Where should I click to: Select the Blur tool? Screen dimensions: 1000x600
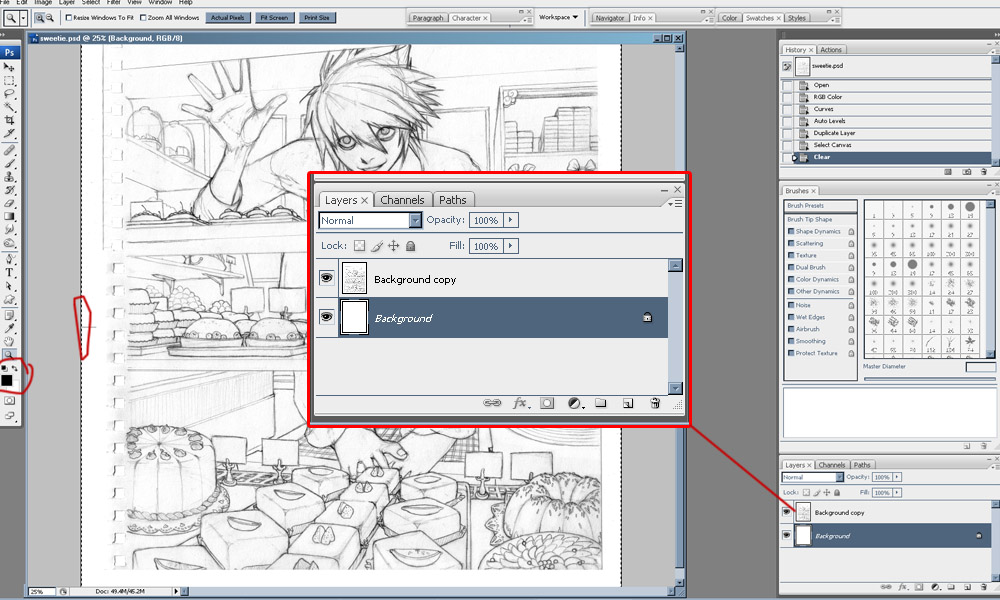coord(9,230)
